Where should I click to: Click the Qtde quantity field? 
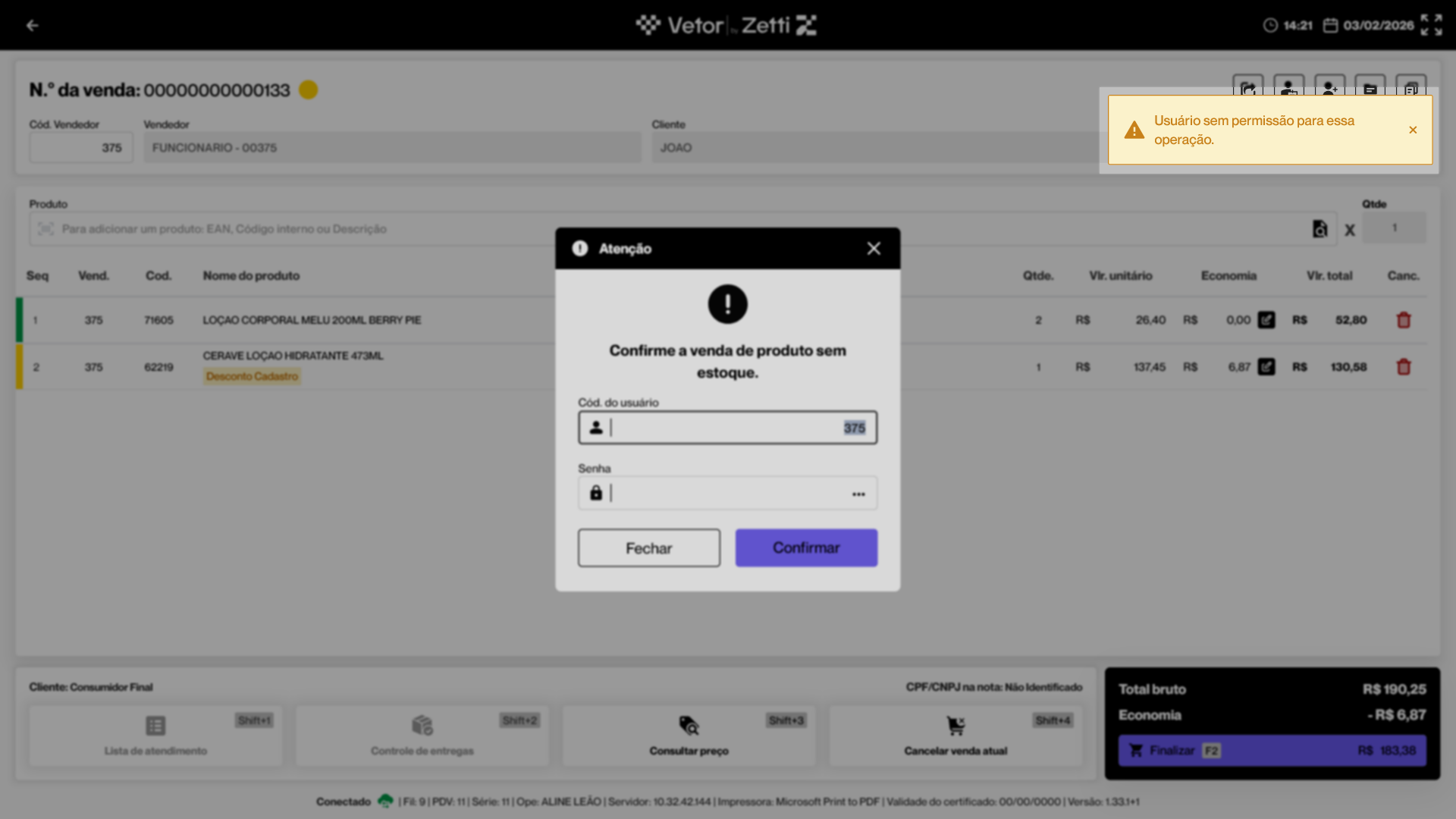1394,228
